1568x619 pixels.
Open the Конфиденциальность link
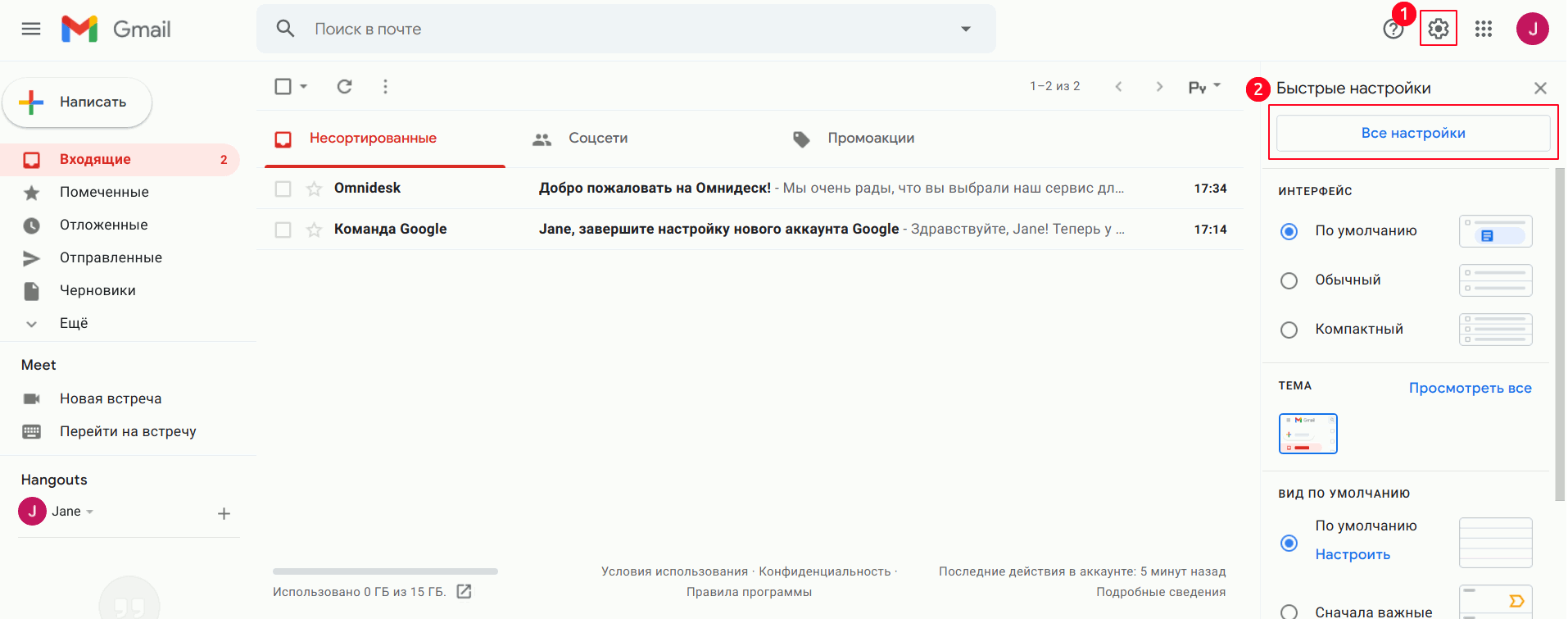824,571
